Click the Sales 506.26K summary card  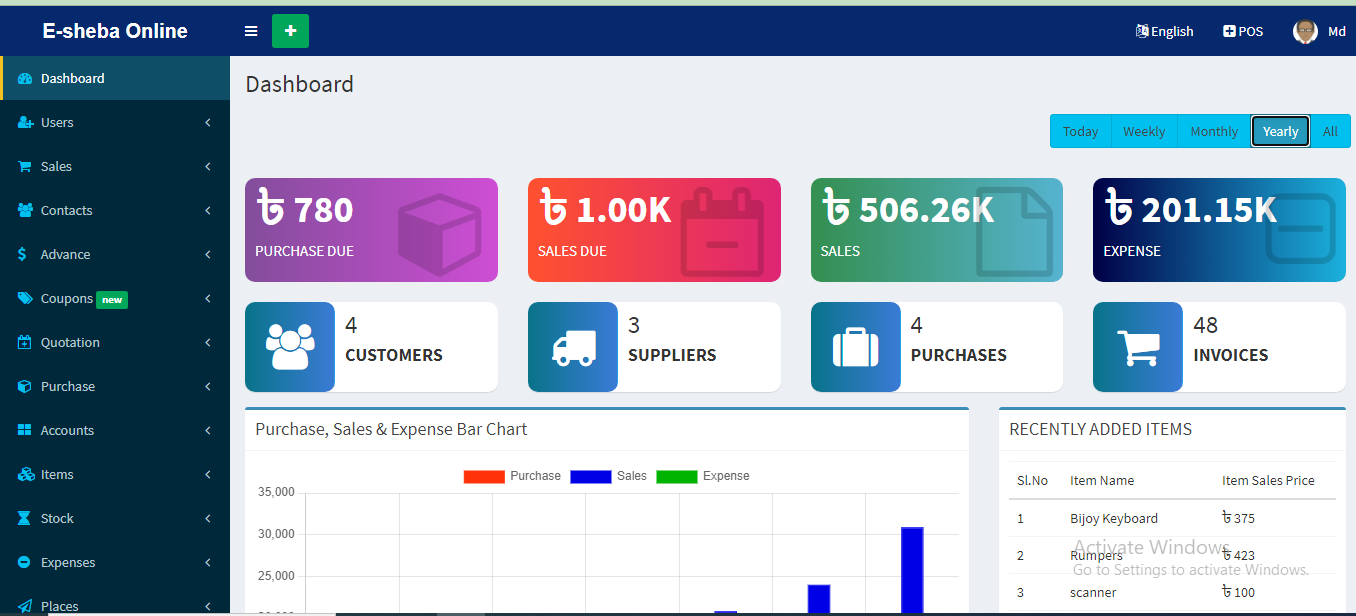coord(936,230)
